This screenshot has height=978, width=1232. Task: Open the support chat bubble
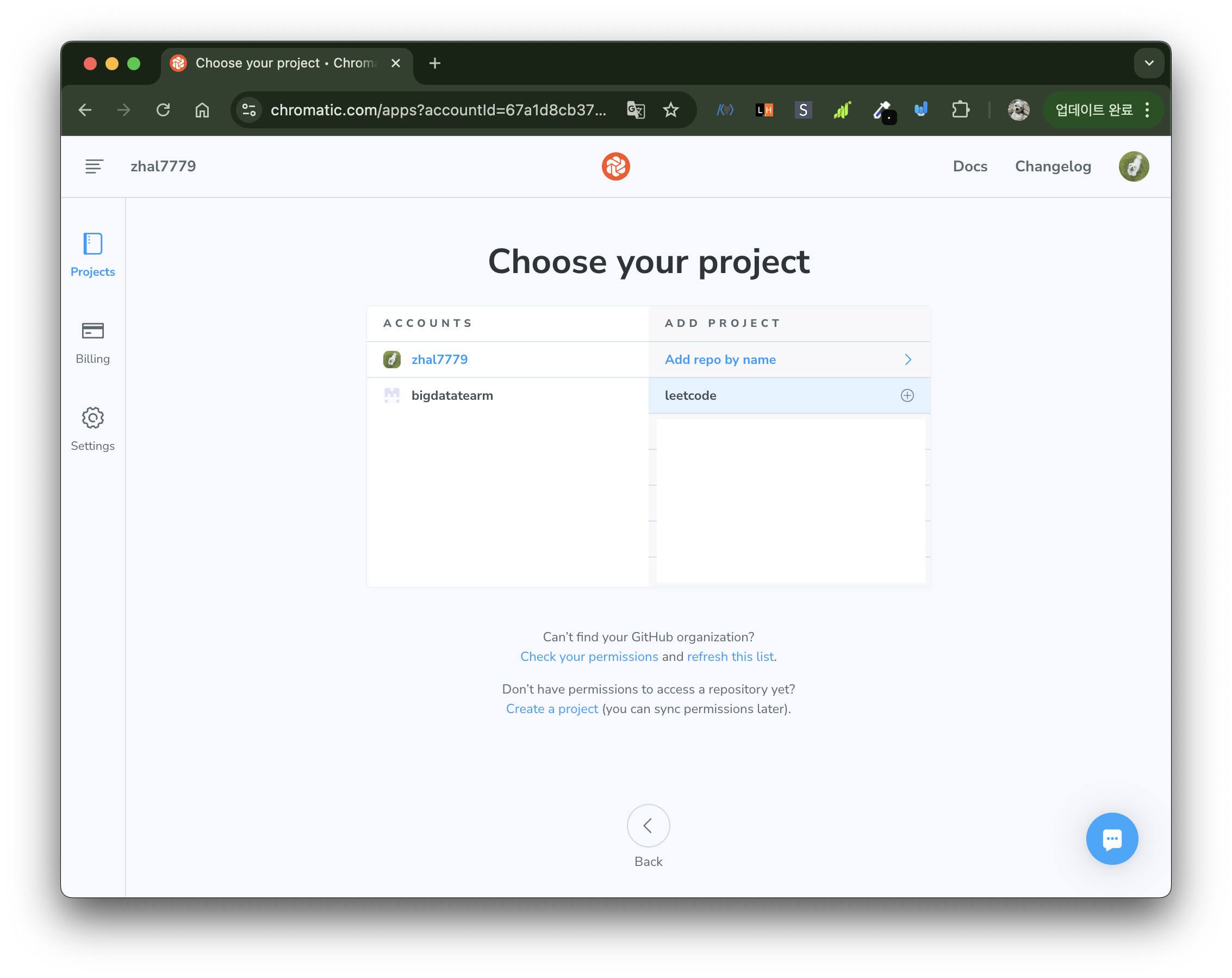pyautogui.click(x=1111, y=838)
